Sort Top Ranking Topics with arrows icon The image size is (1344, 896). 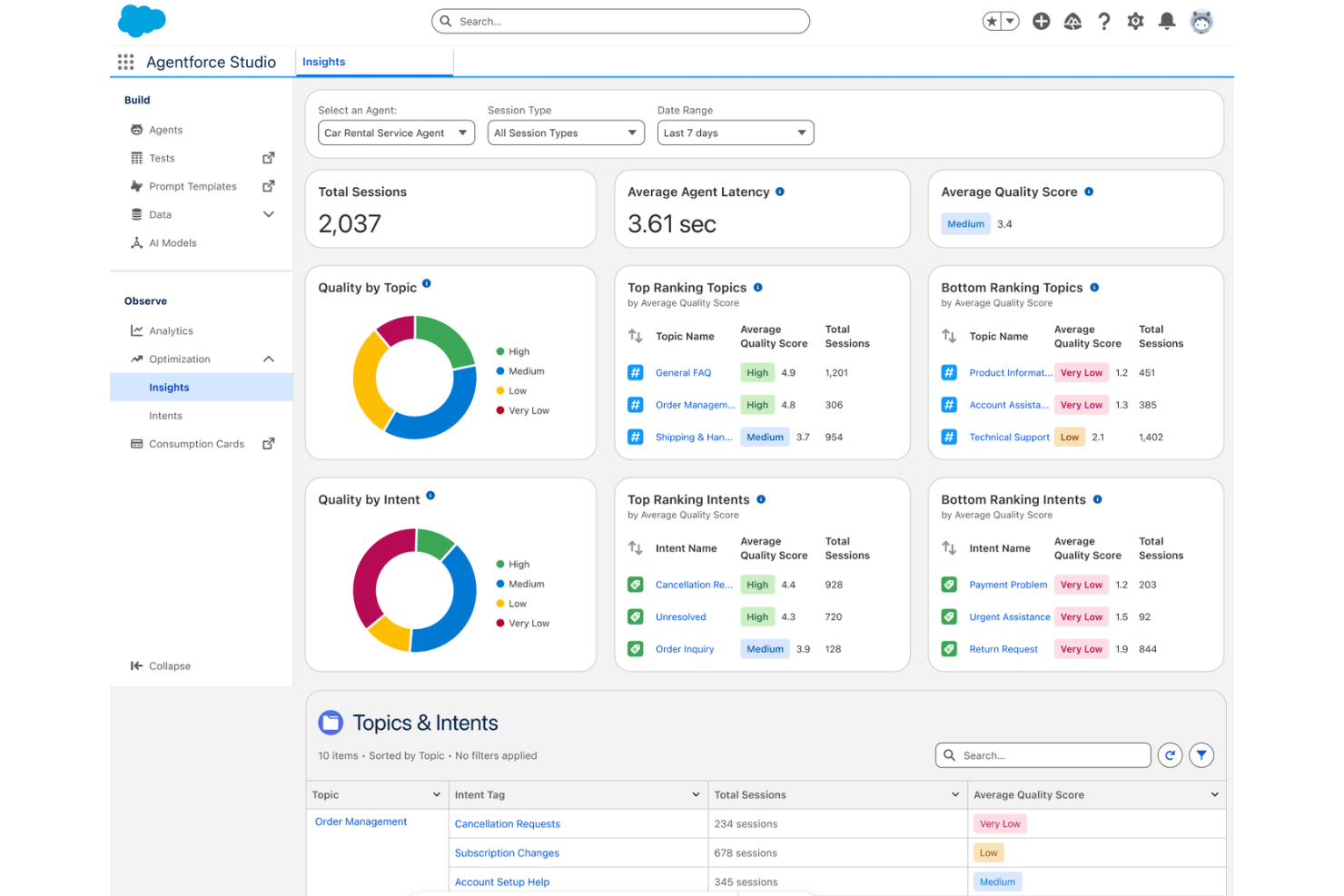point(636,336)
